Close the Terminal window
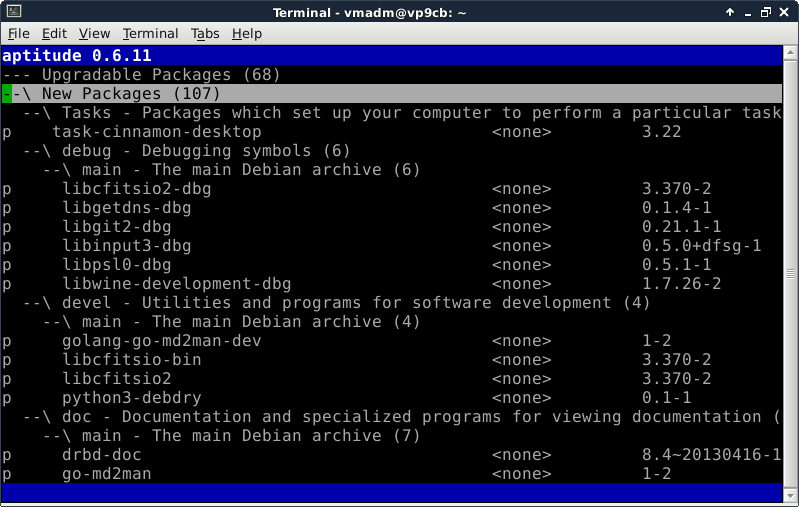799x507 pixels. click(786, 11)
